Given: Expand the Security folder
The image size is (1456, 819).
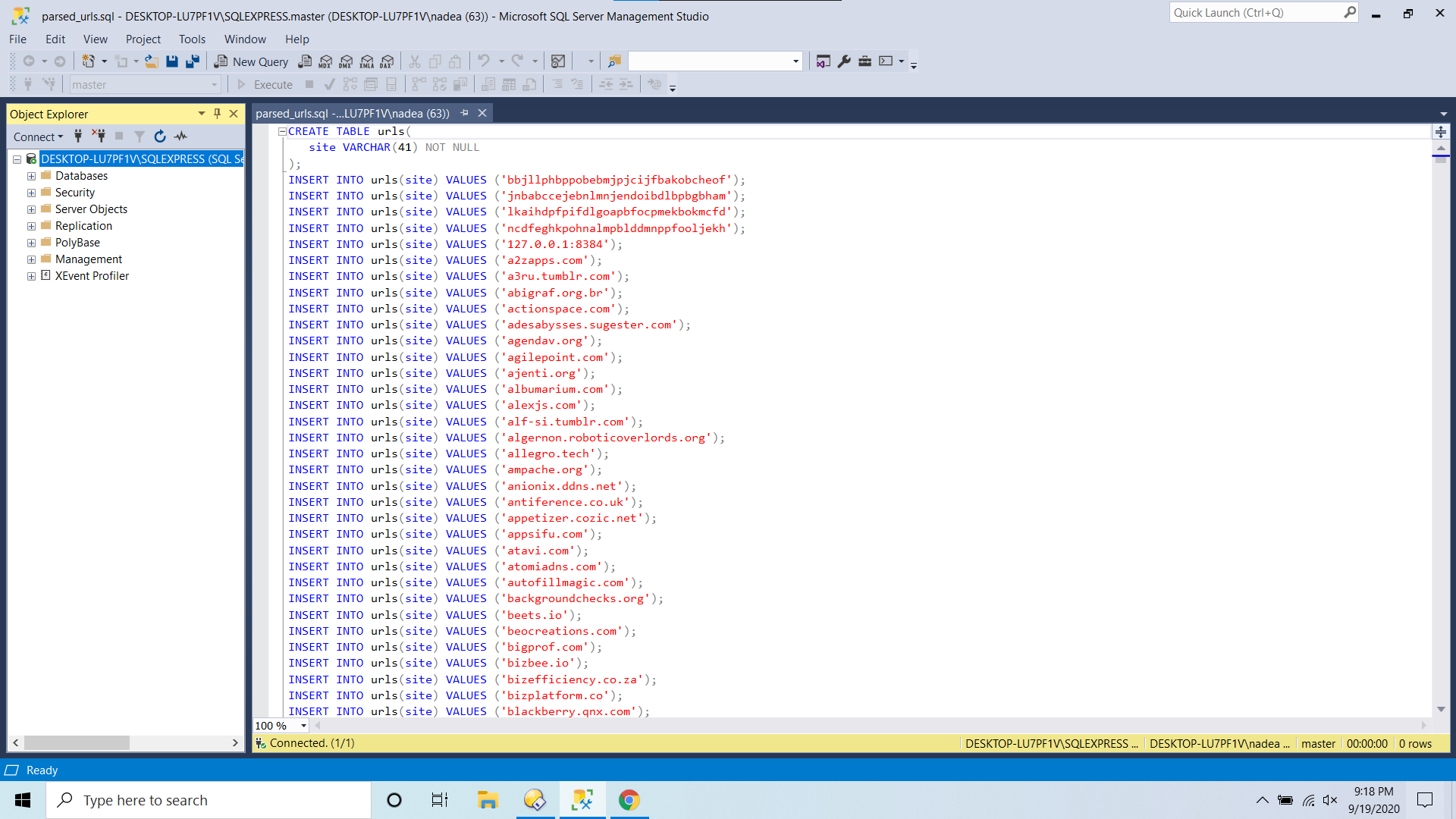Looking at the screenshot, I should coord(31,193).
